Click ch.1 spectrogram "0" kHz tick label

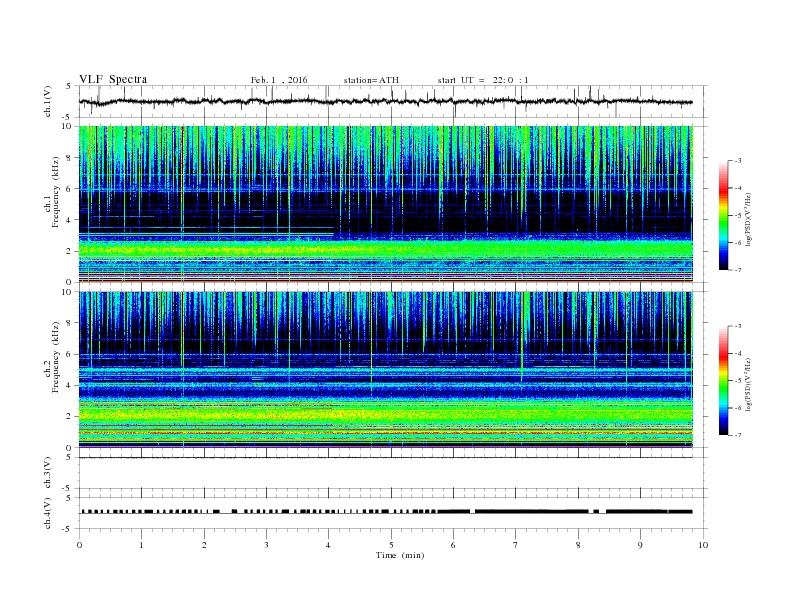click(69, 282)
